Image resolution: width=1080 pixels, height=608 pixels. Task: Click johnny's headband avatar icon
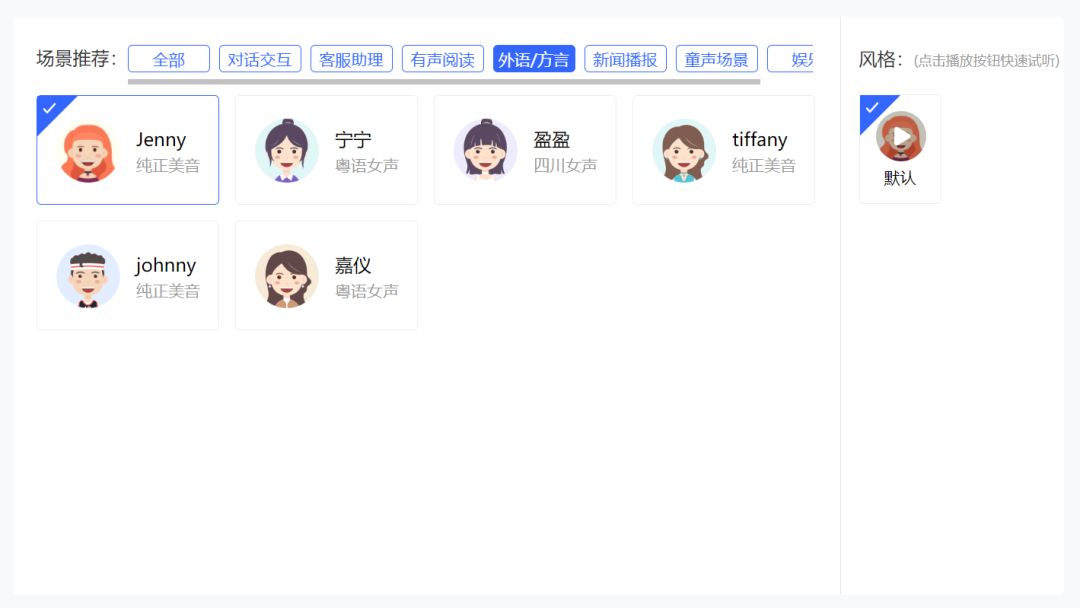88,276
